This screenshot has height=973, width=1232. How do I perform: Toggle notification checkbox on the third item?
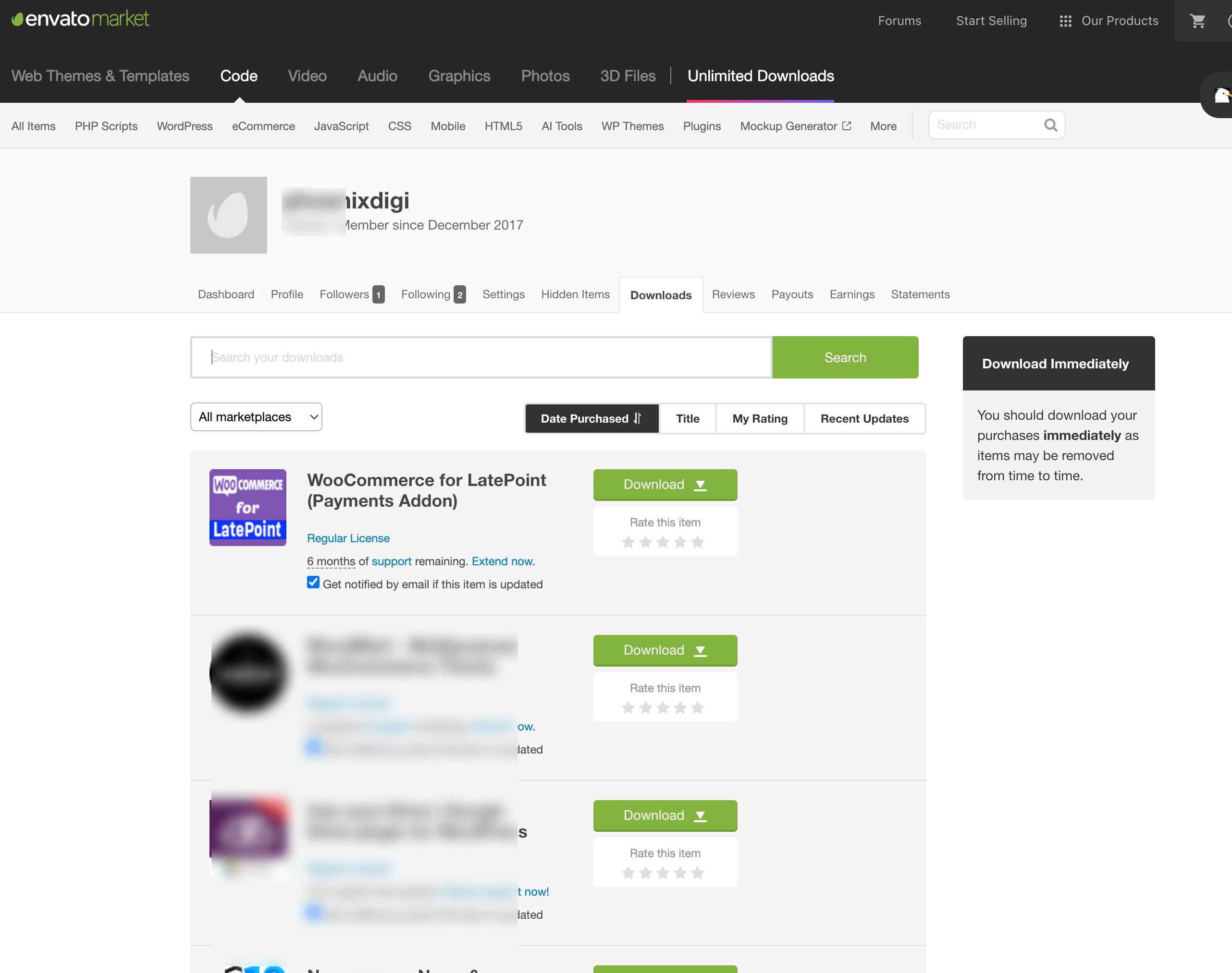313,912
